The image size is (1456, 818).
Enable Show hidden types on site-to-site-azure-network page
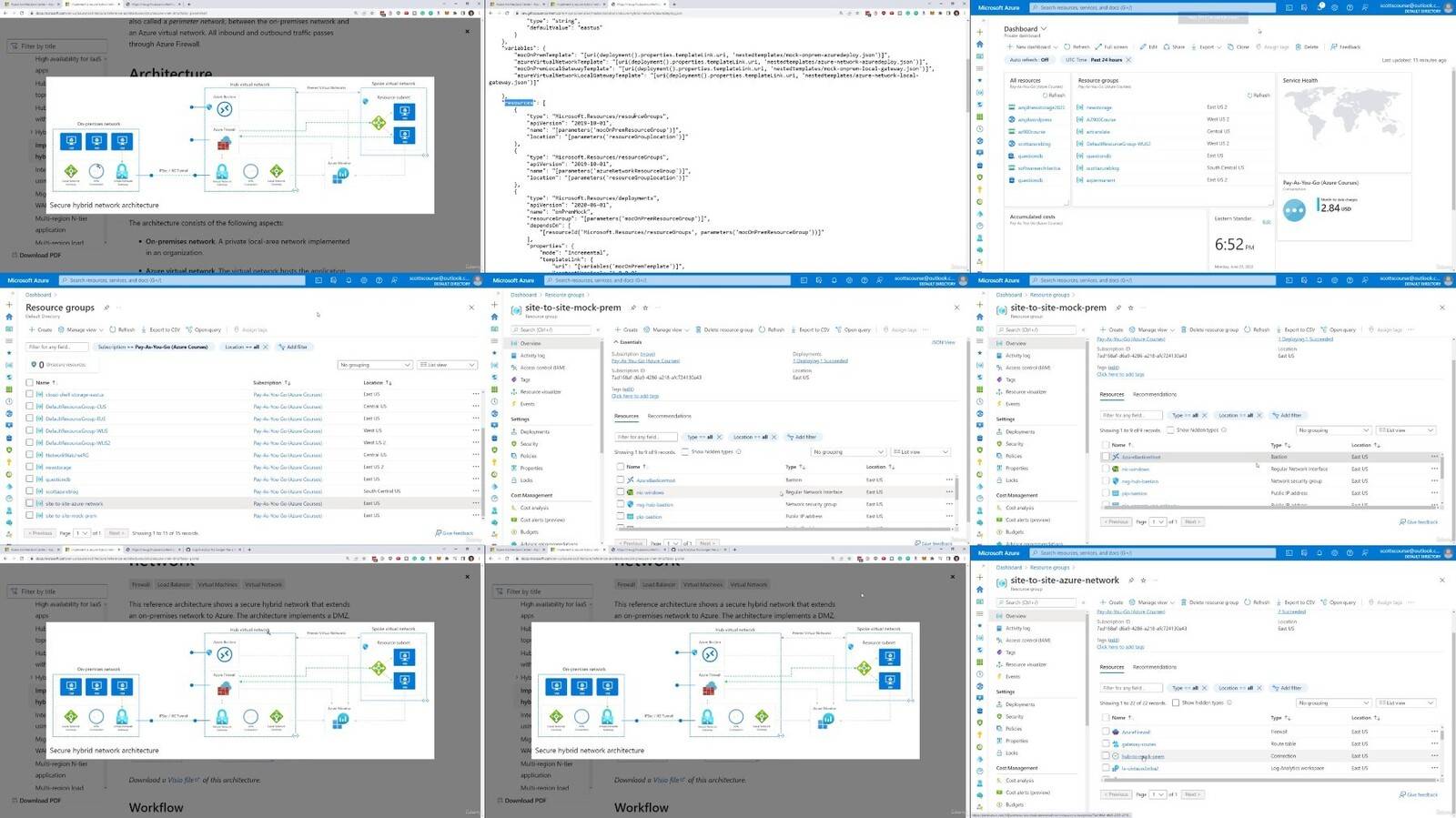1176,702
